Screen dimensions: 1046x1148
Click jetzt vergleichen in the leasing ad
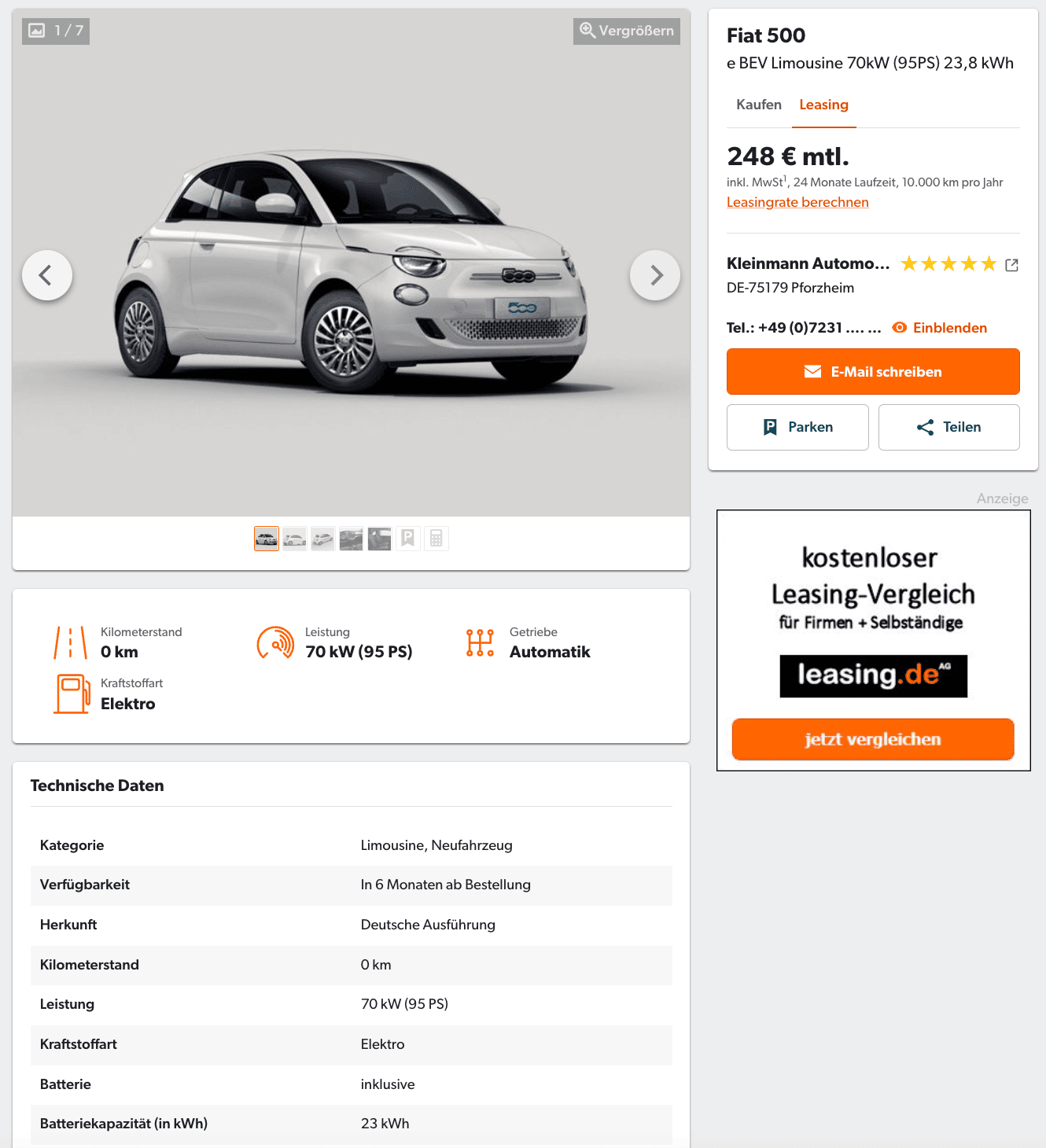point(873,739)
